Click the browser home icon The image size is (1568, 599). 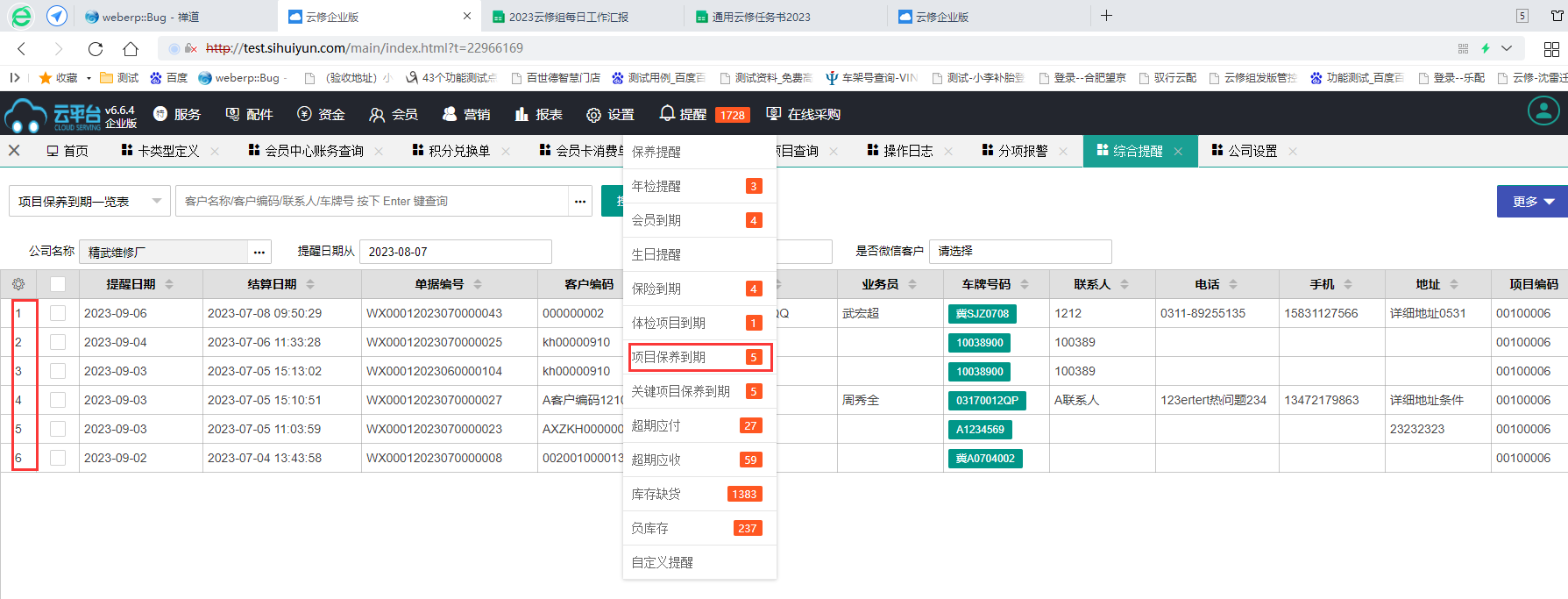coord(131,48)
